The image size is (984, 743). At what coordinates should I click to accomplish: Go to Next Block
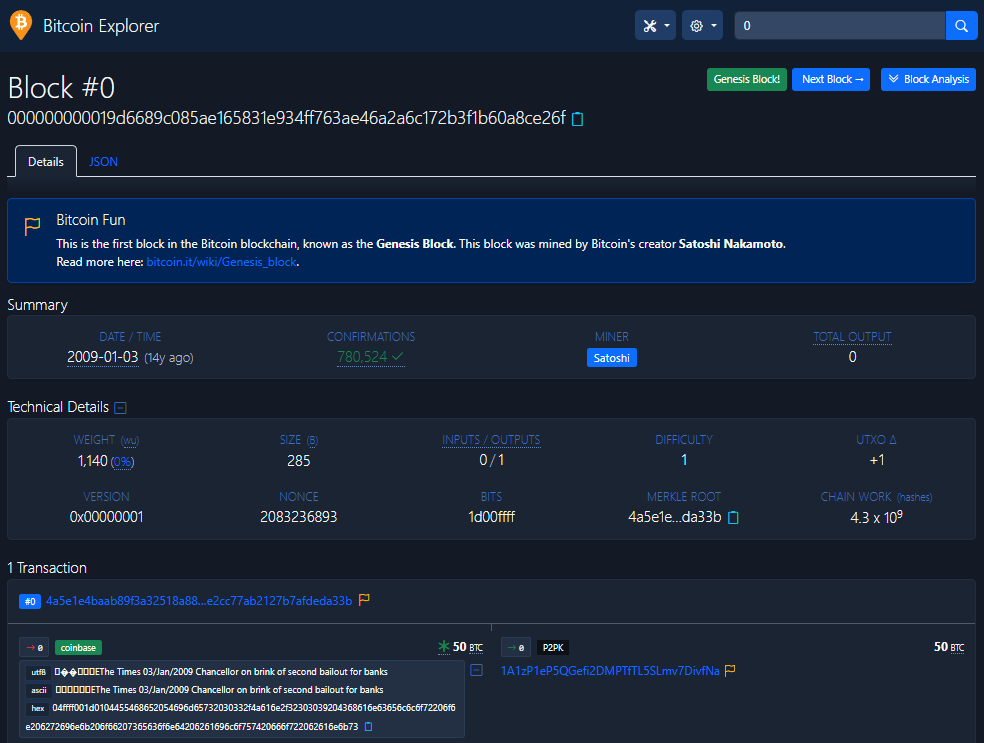pos(830,79)
